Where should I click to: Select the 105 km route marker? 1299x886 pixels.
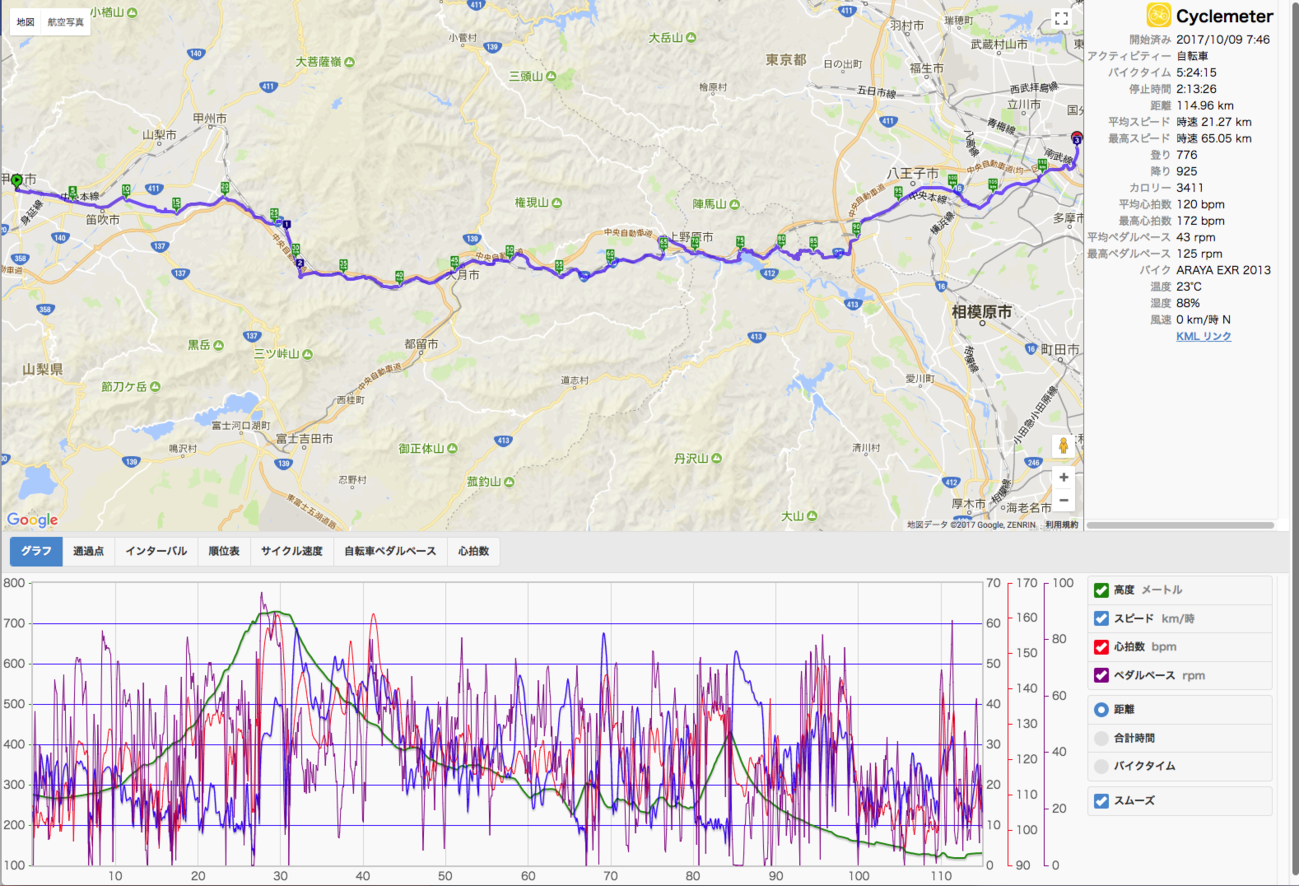coord(993,183)
